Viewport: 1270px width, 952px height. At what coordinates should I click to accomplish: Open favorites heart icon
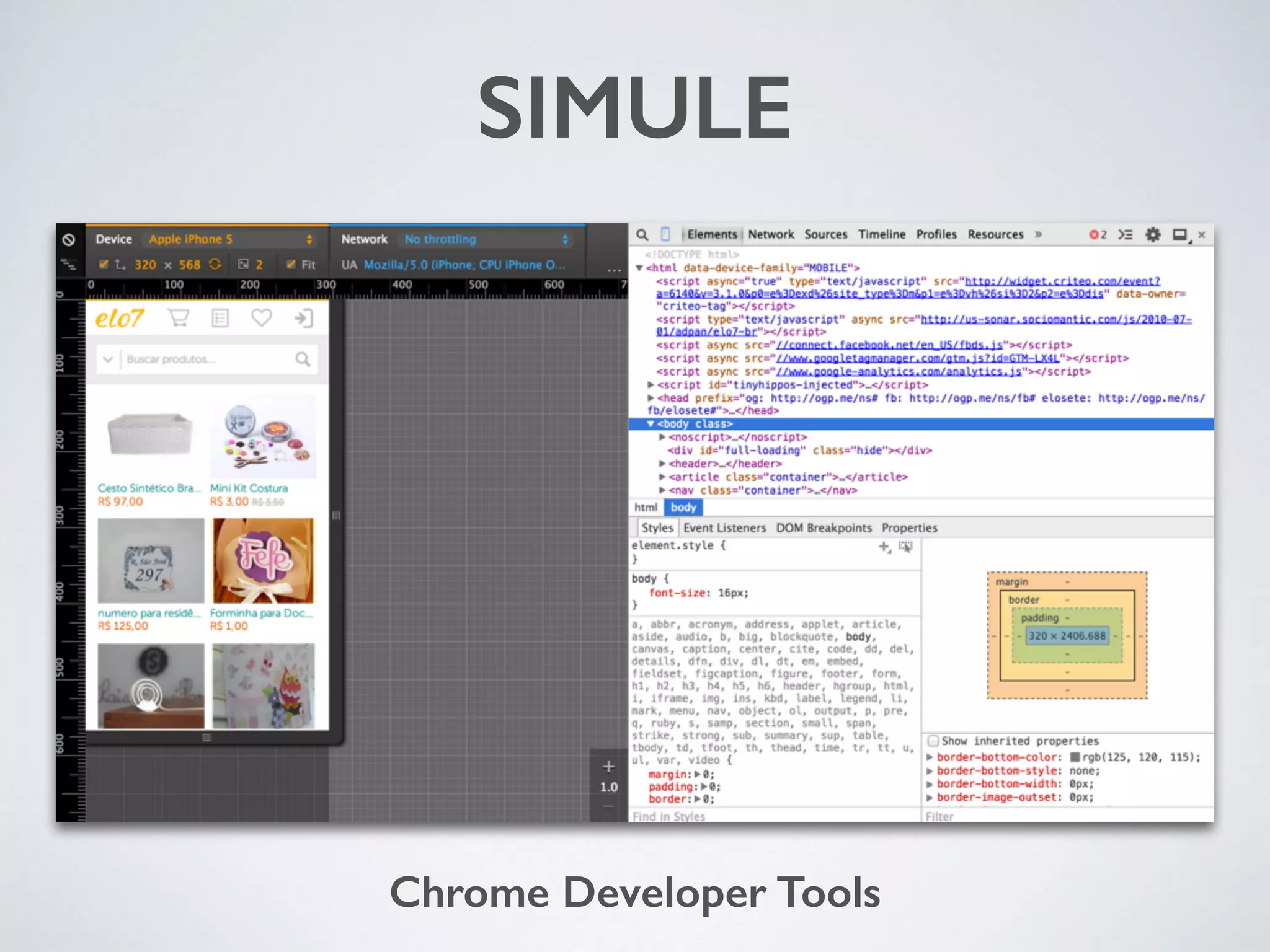point(261,318)
